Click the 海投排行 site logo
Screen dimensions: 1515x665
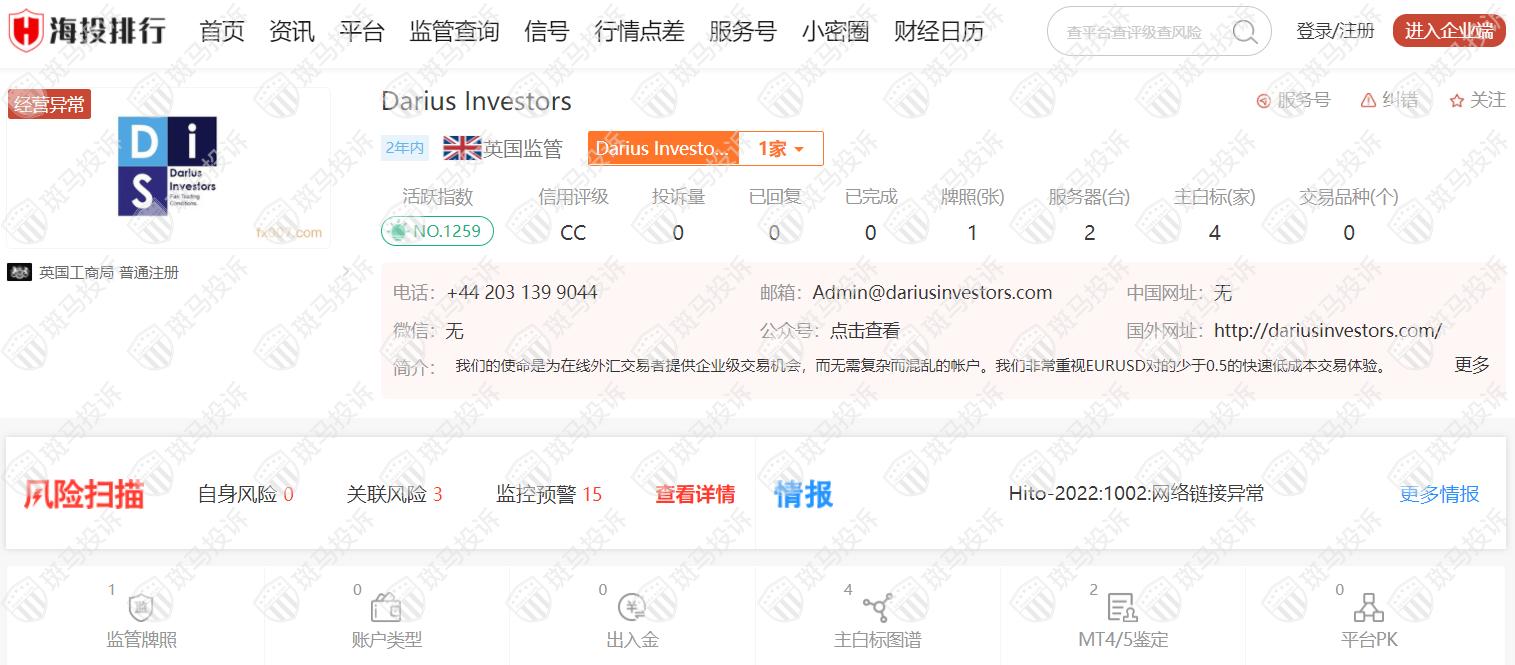(87, 31)
